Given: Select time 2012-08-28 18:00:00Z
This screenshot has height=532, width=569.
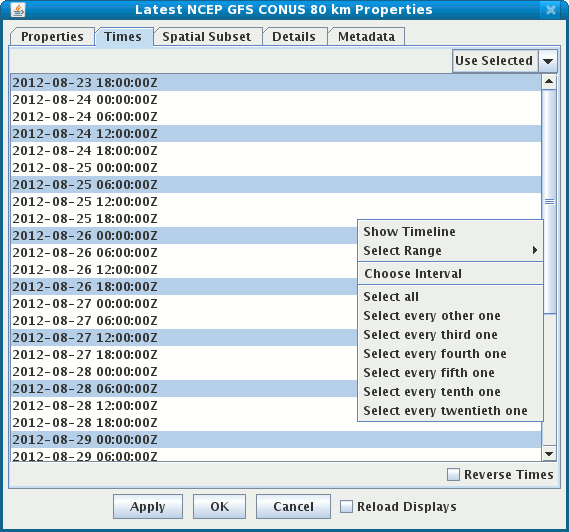Looking at the screenshot, I should click(184, 423).
